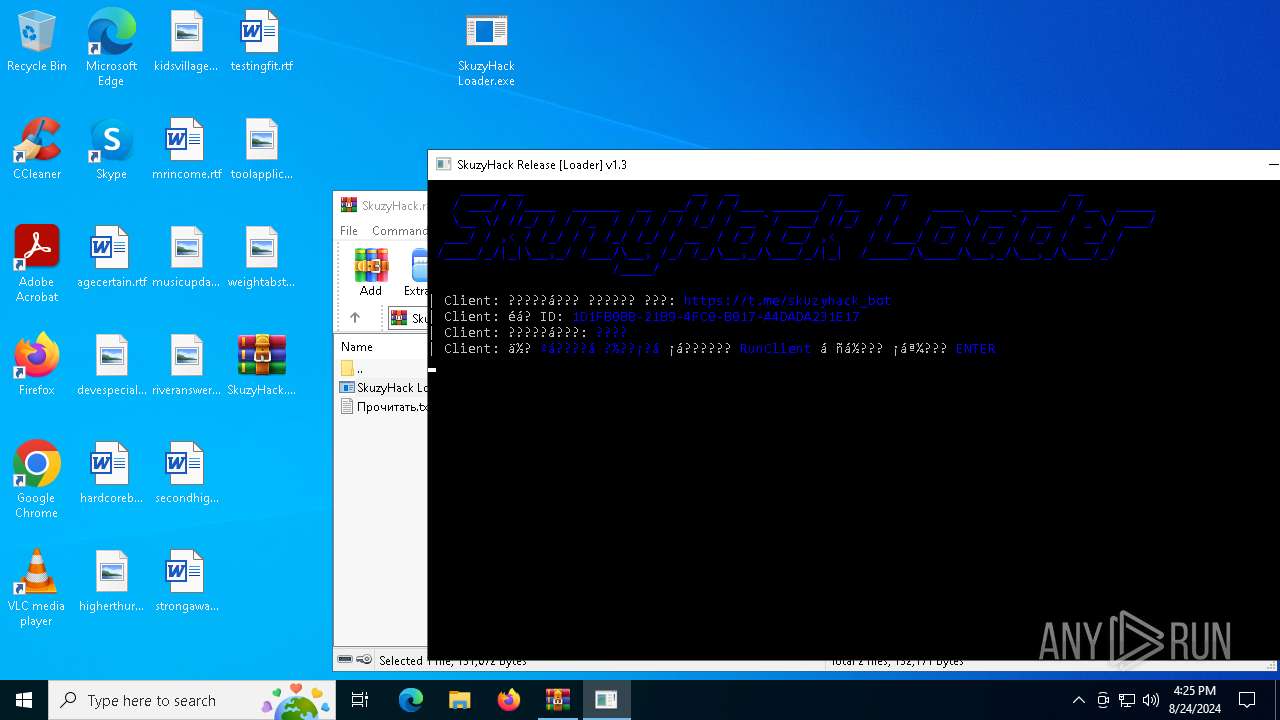The height and width of the screenshot is (720, 1280).
Task: Switch to SkuzyHack loader taskbar button
Action: 606,700
